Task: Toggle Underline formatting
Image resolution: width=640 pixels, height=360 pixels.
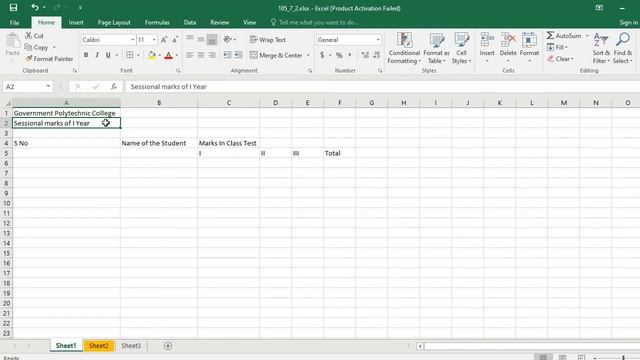Action: [x=108, y=55]
